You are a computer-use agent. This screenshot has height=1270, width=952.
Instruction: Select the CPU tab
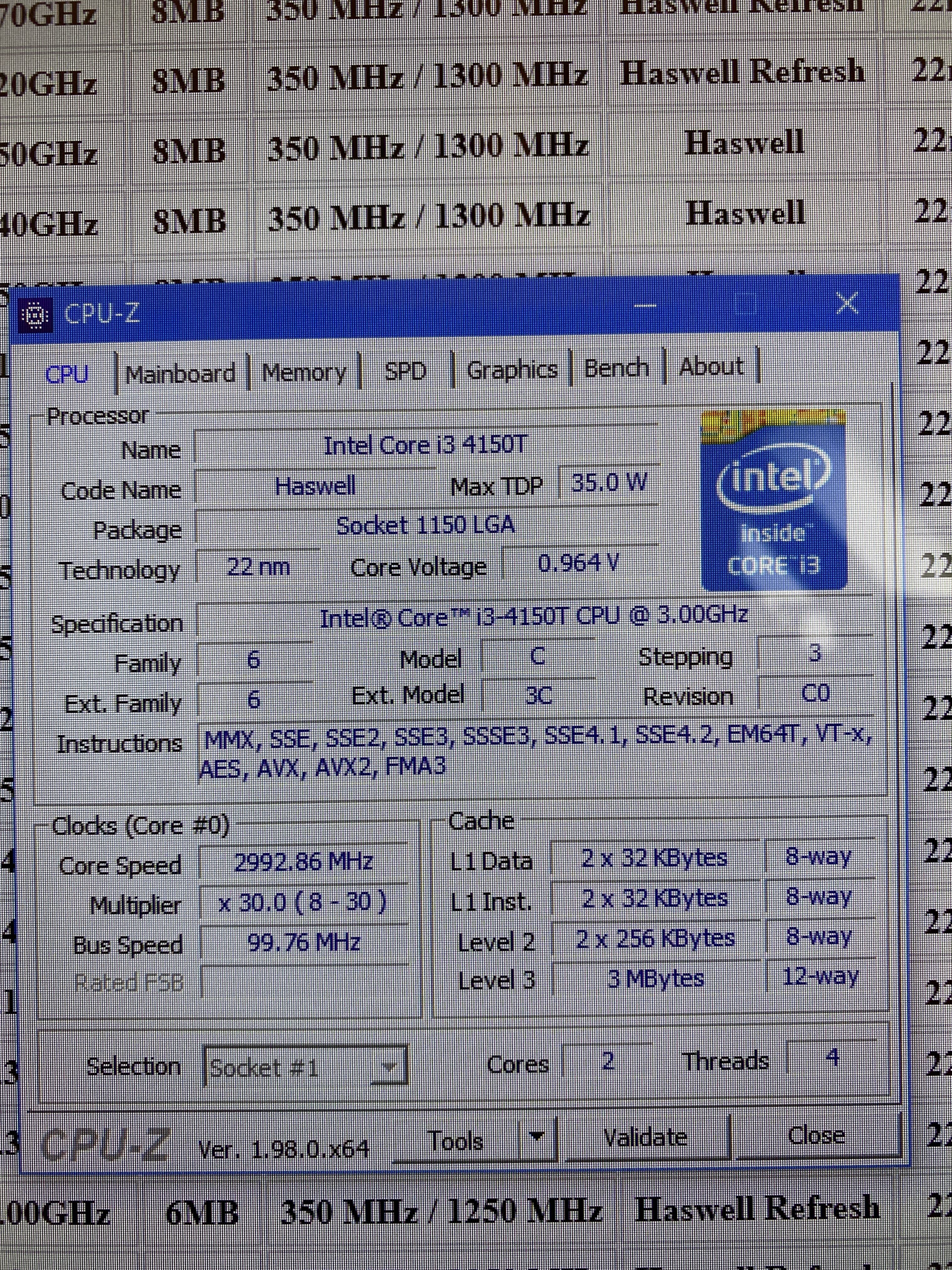point(67,375)
